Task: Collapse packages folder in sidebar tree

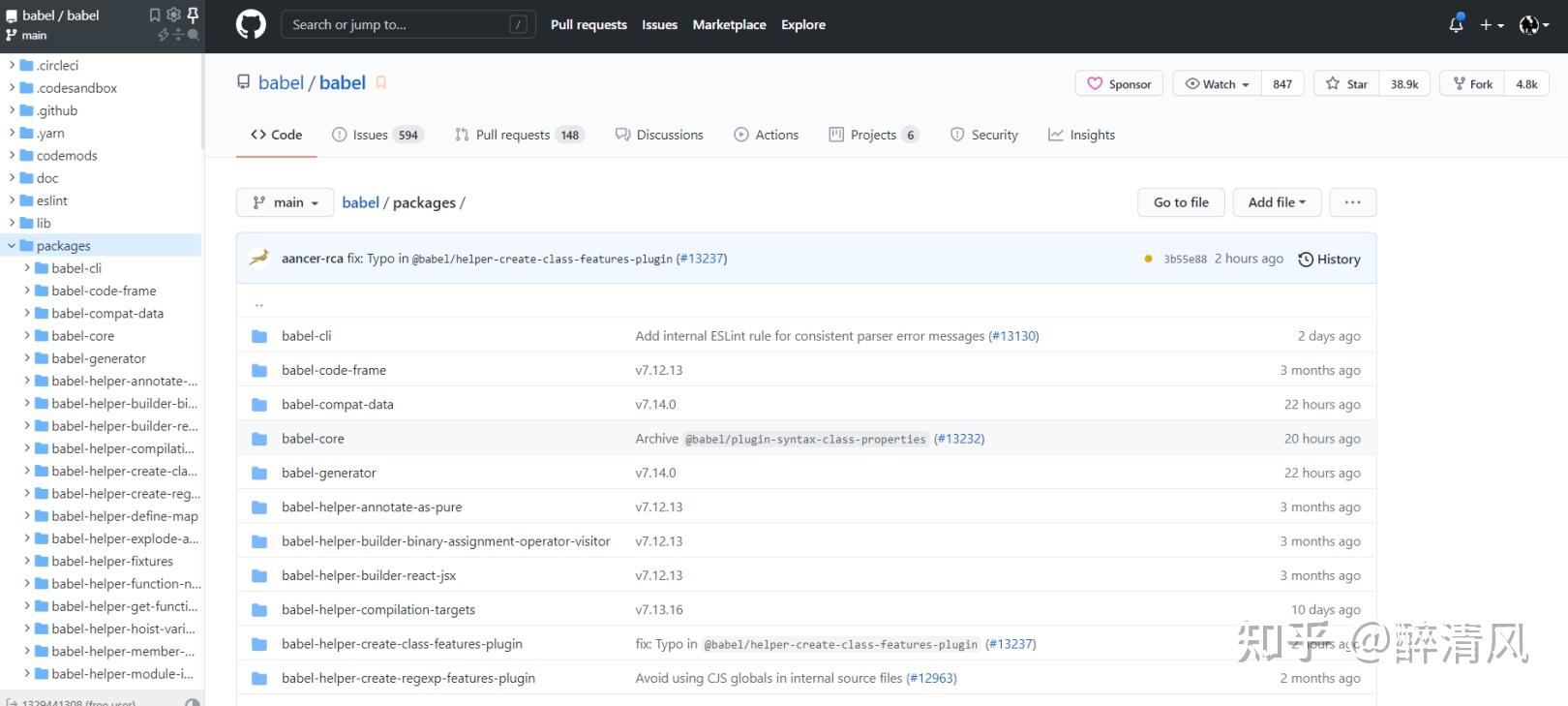Action: click(12, 246)
